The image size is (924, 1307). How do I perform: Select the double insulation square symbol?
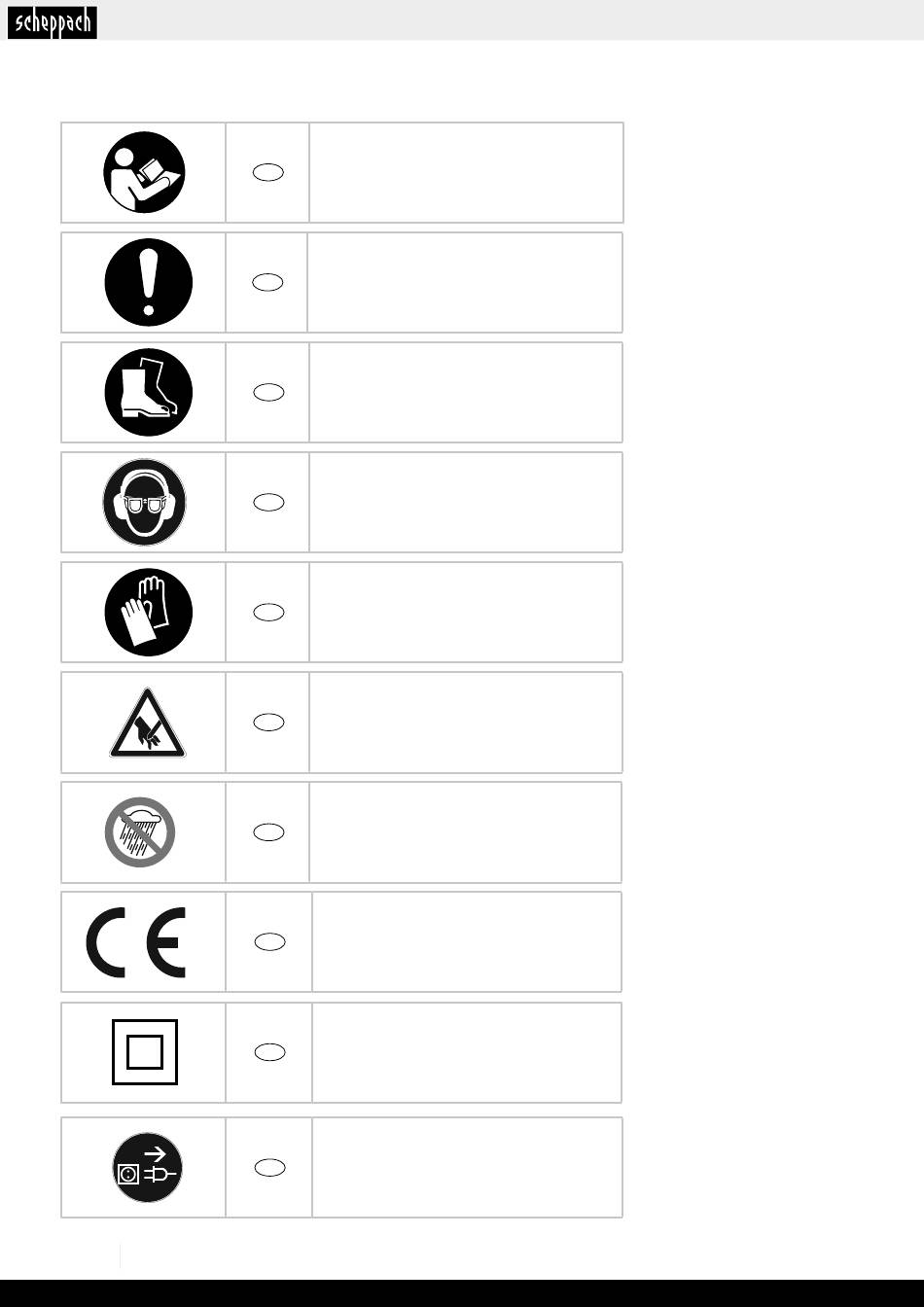[145, 1052]
